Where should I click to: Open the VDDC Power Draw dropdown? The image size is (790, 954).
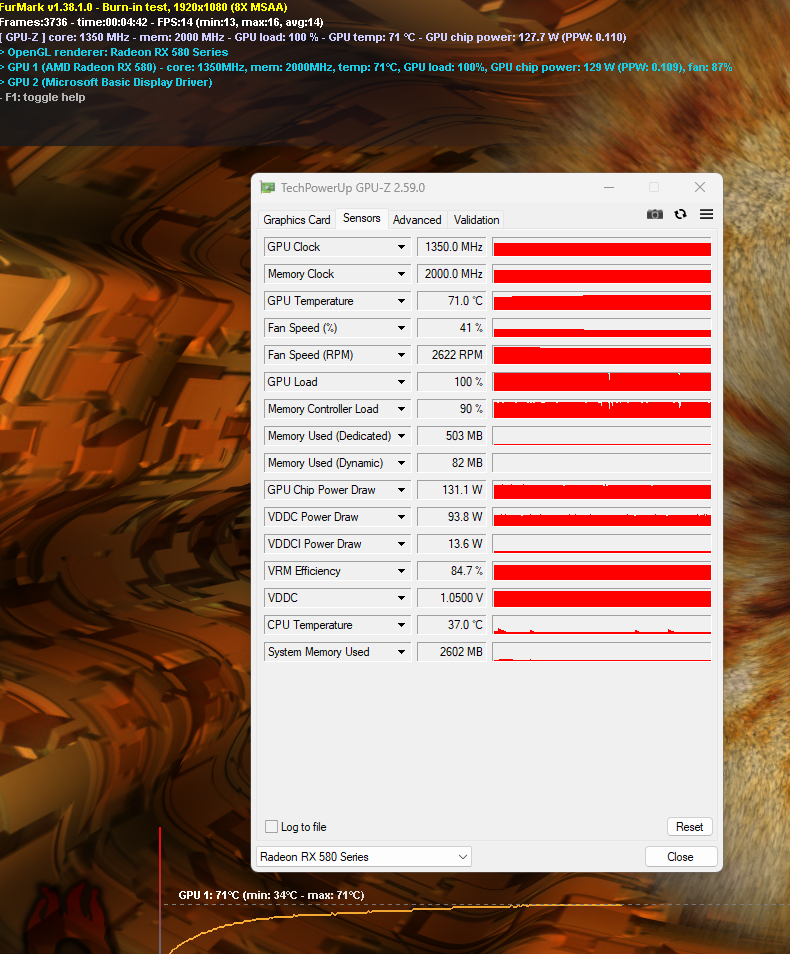coord(401,517)
